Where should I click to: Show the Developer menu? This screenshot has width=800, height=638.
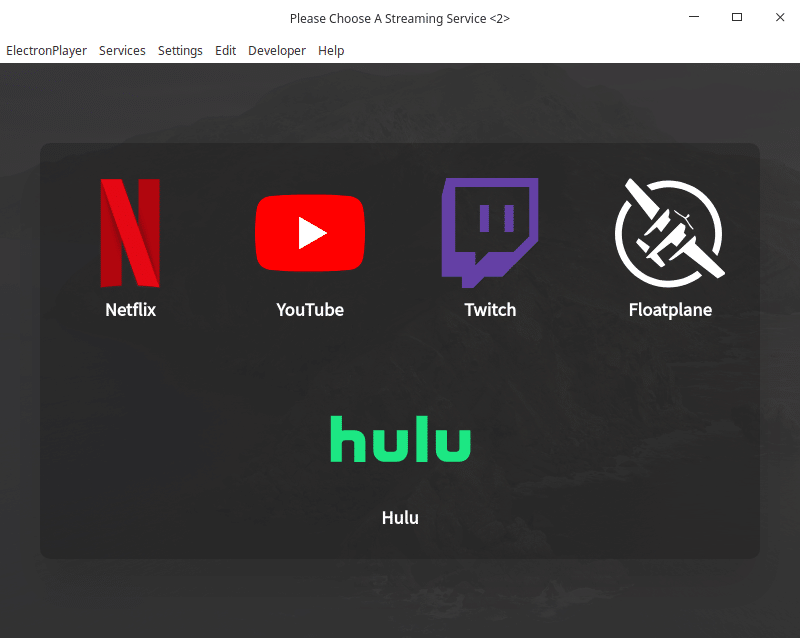click(x=277, y=51)
